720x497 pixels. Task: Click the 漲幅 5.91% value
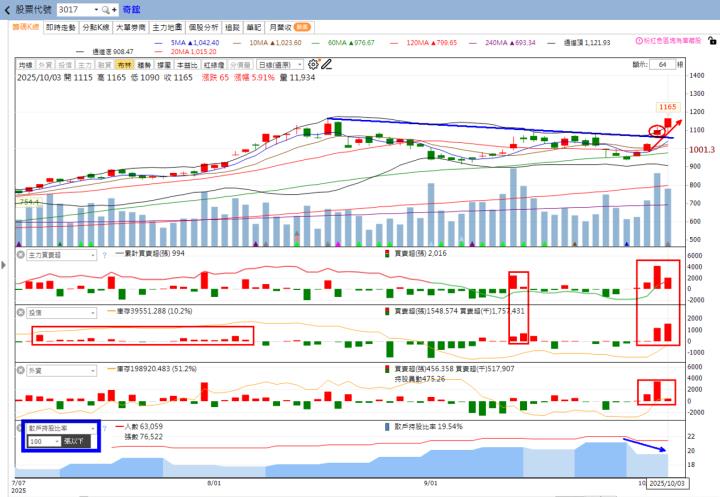coord(254,78)
